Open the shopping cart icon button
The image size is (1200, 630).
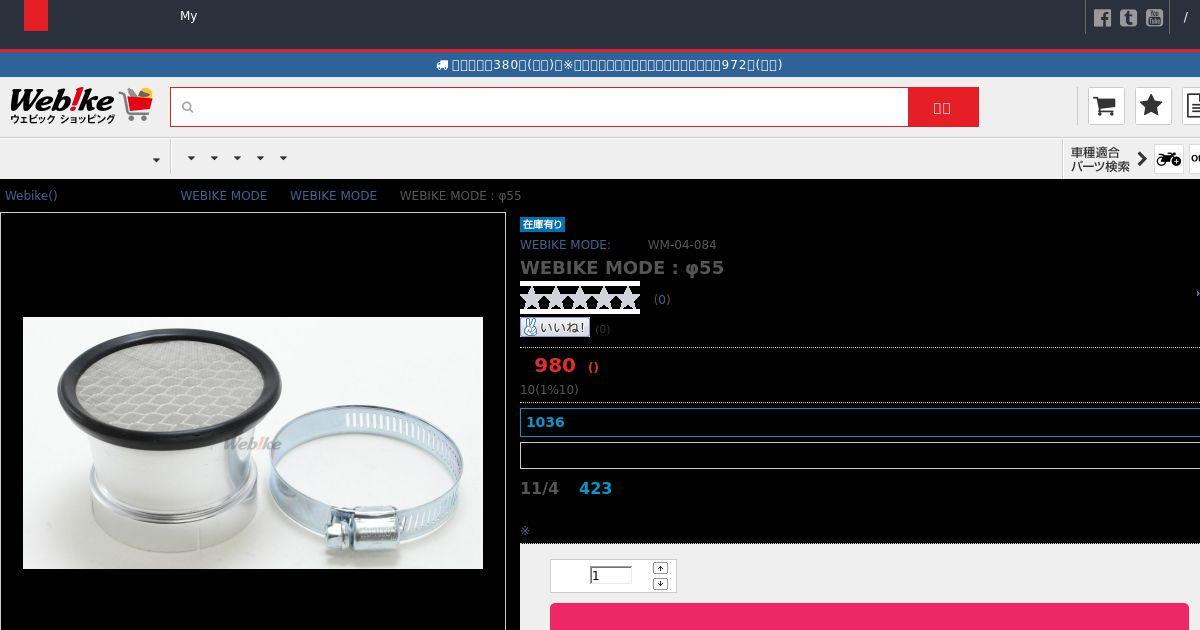tap(1105, 106)
